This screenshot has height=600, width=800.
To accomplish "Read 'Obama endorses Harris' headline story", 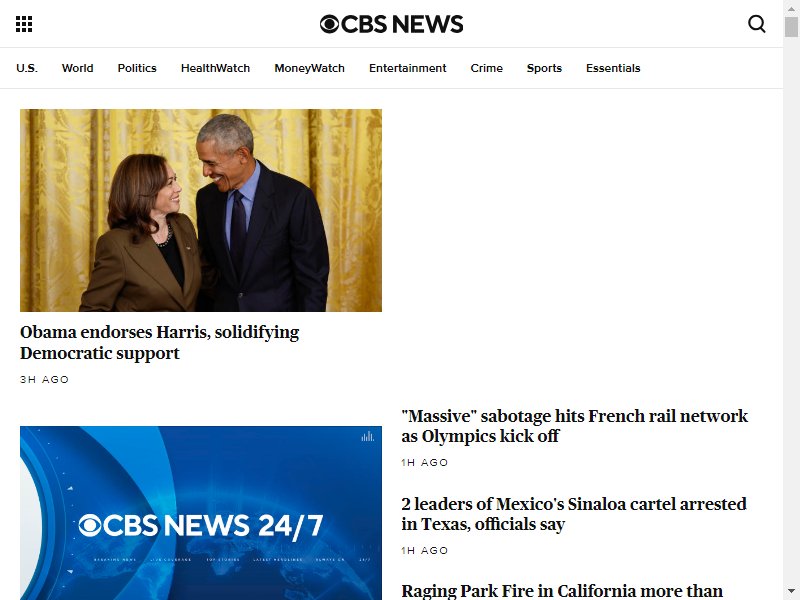I will coord(159,342).
